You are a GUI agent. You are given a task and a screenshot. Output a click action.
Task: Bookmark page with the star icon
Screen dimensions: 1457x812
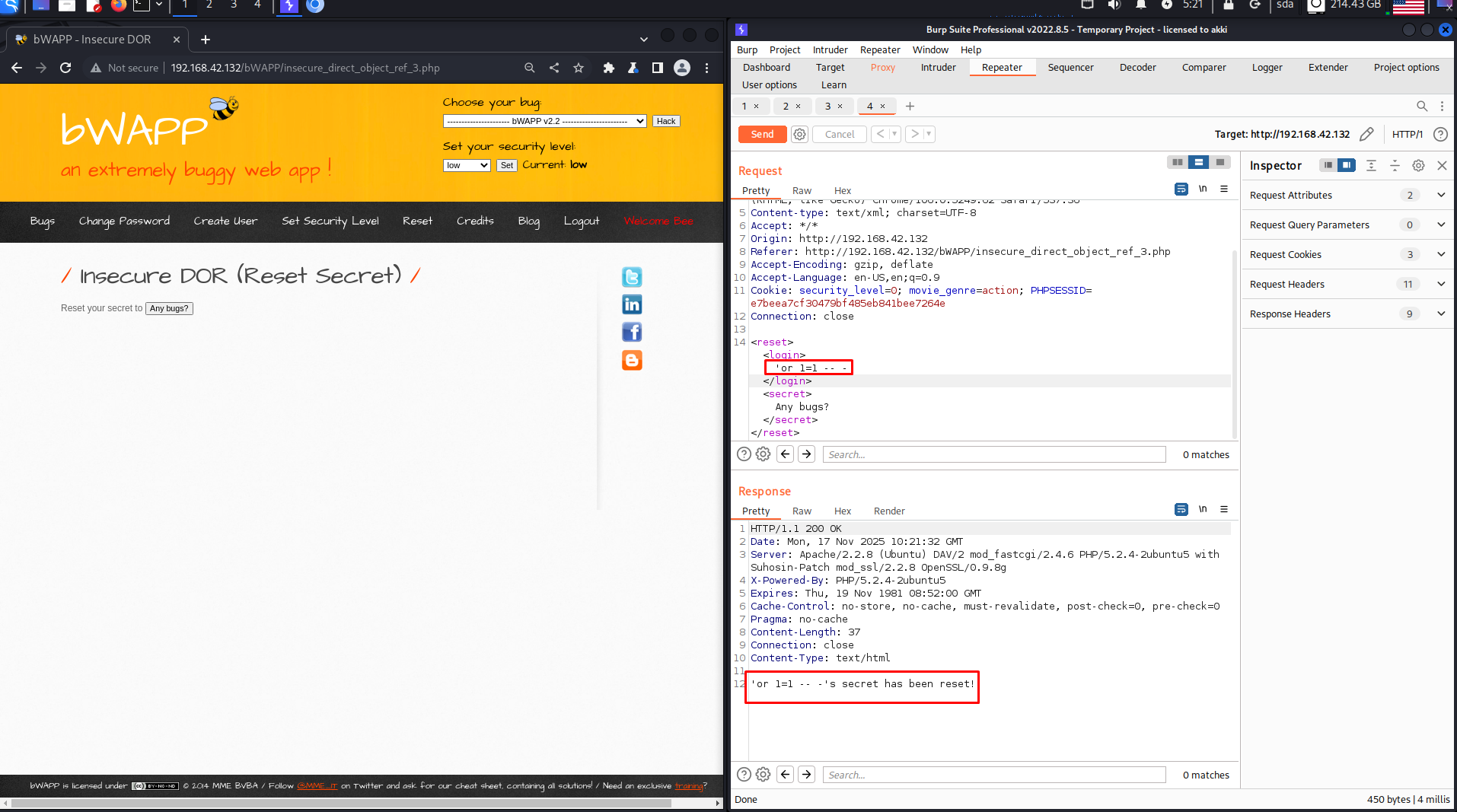click(x=579, y=68)
